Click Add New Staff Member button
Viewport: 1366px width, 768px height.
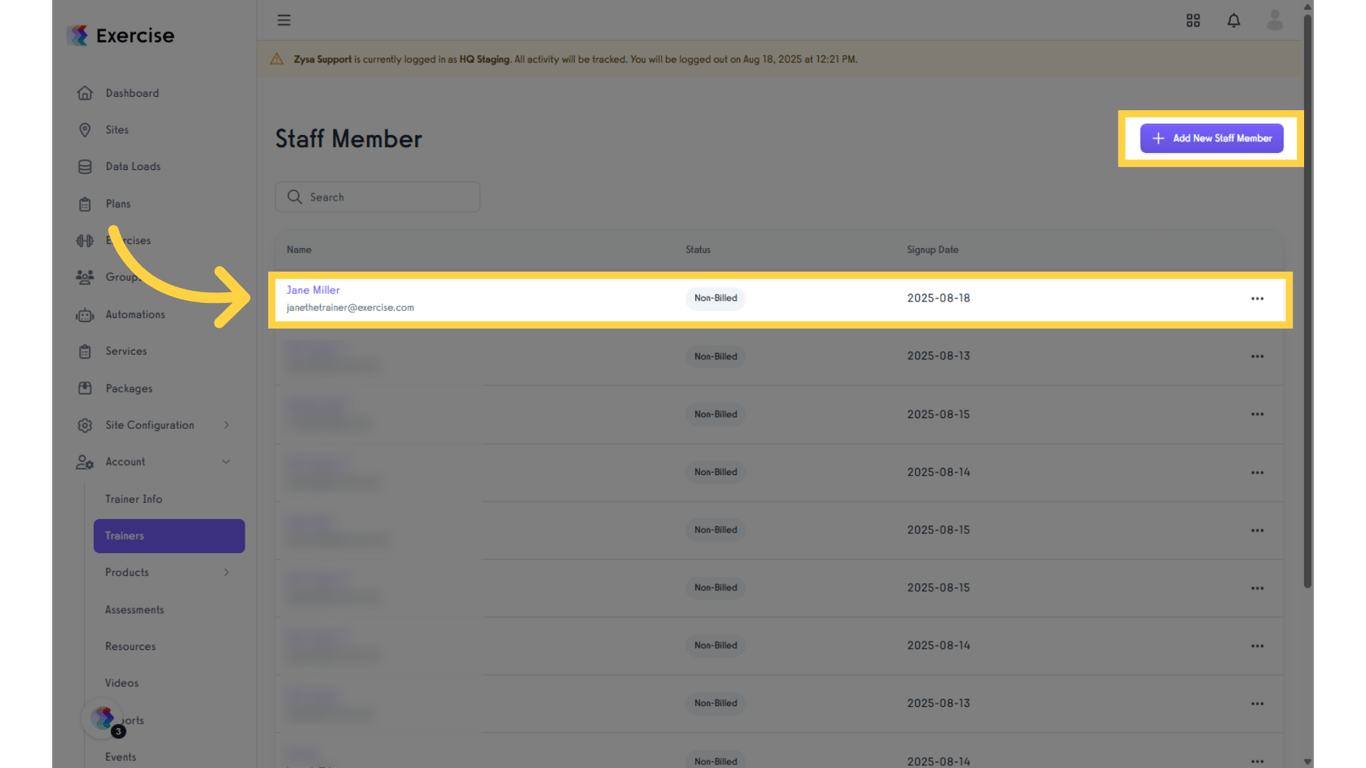[x=1211, y=139]
